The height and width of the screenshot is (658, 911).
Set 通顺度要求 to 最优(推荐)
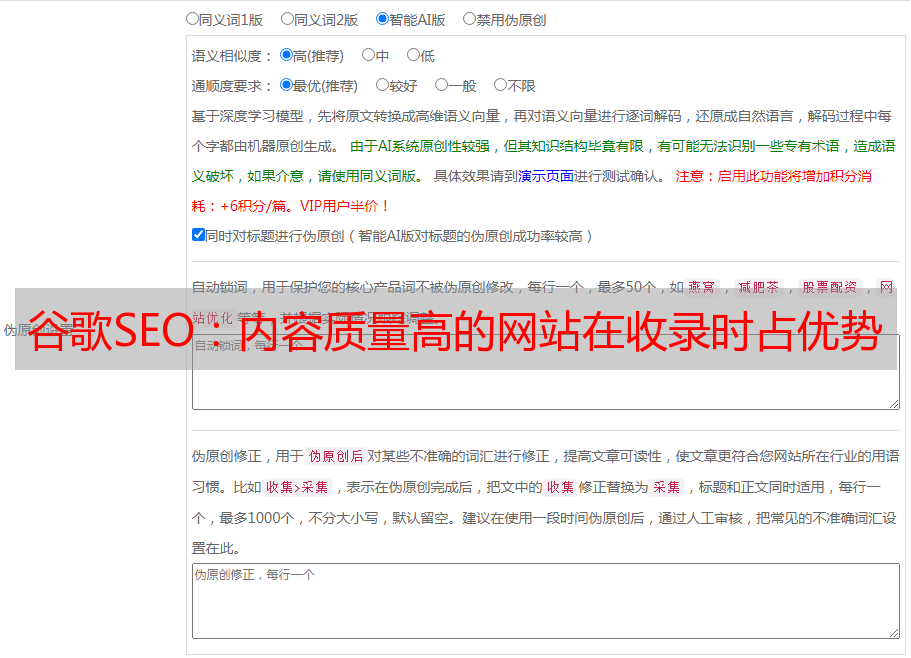click(x=286, y=85)
